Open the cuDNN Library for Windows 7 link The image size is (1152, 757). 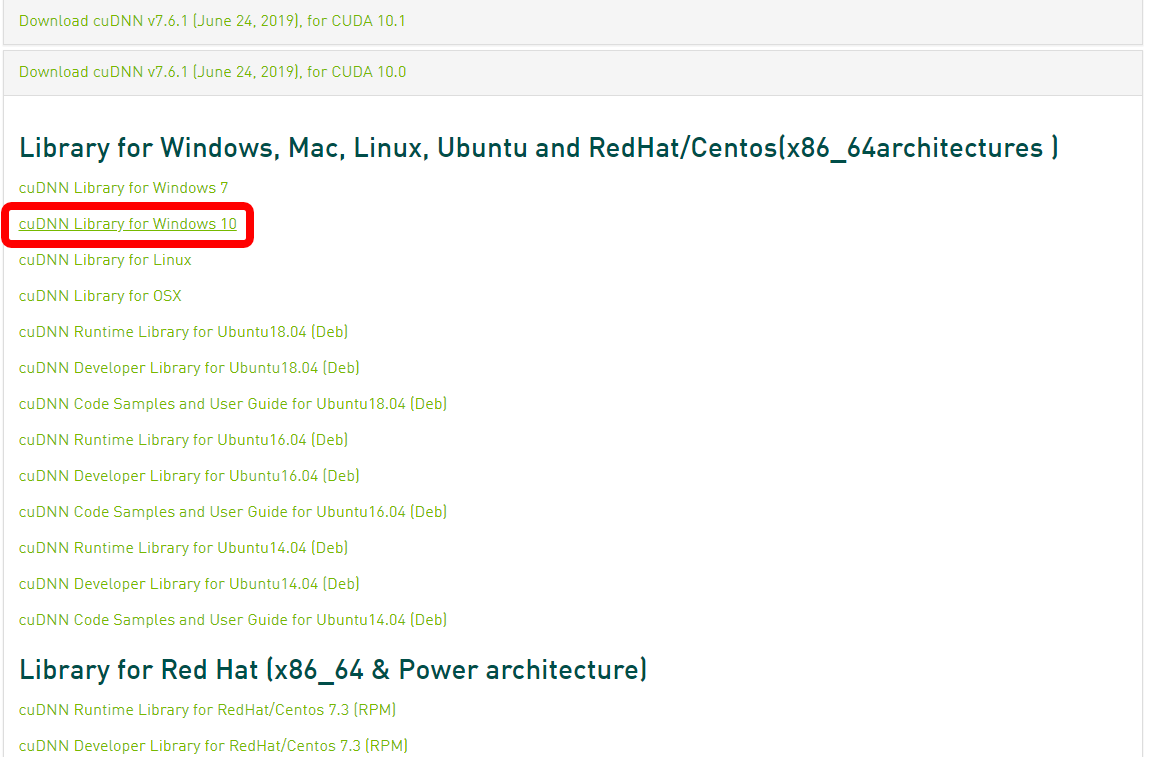(x=123, y=187)
